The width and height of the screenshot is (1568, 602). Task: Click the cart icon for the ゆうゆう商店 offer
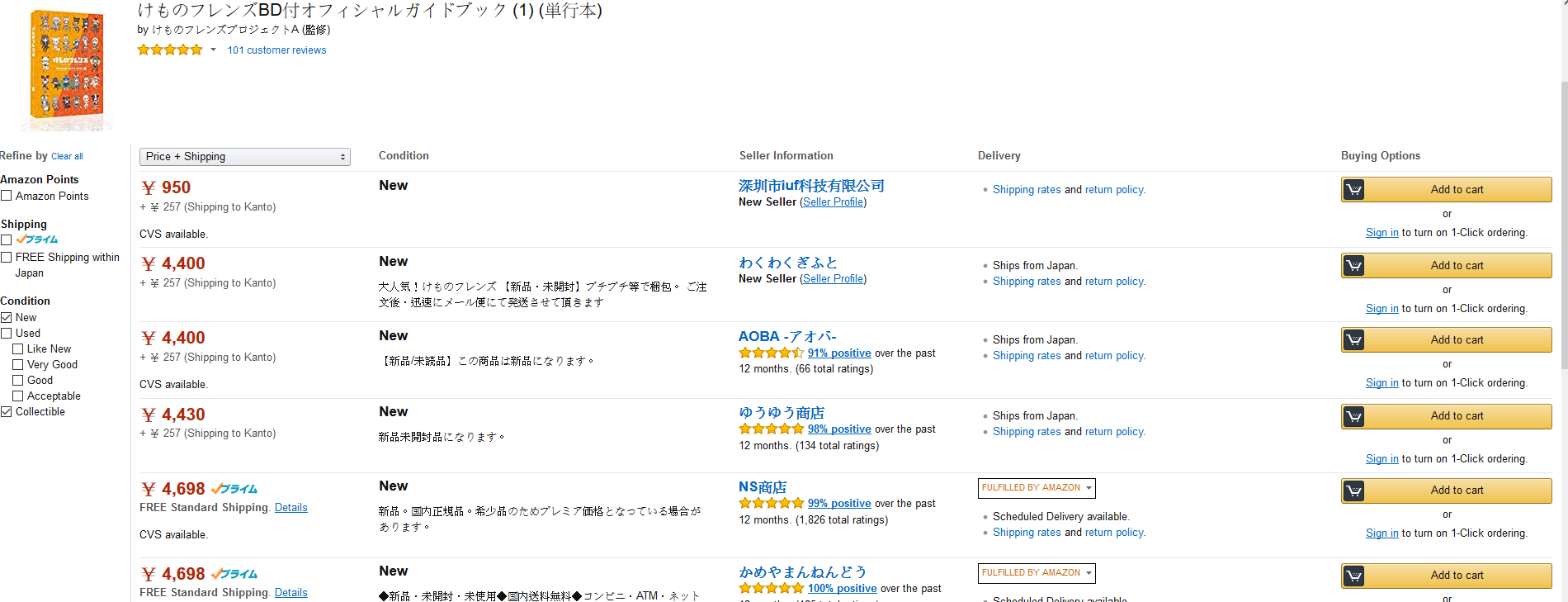1353,416
